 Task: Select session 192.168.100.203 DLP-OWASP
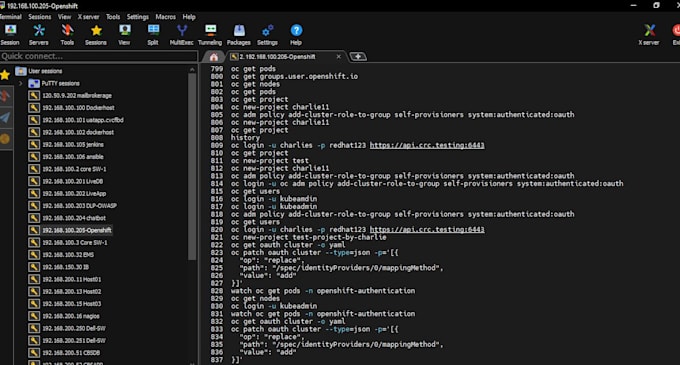(x=79, y=206)
